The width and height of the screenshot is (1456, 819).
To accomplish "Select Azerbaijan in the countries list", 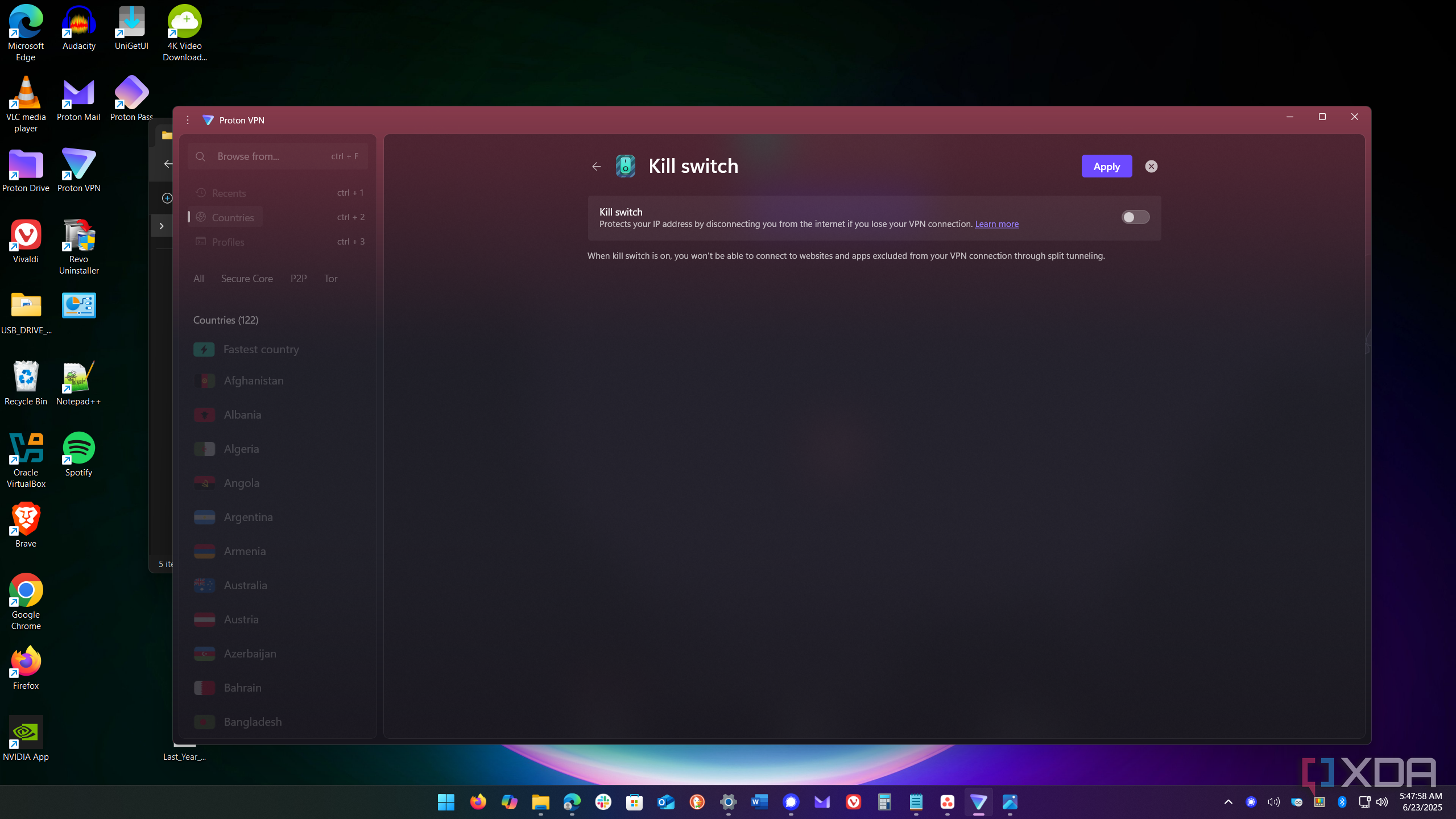I will point(278,653).
